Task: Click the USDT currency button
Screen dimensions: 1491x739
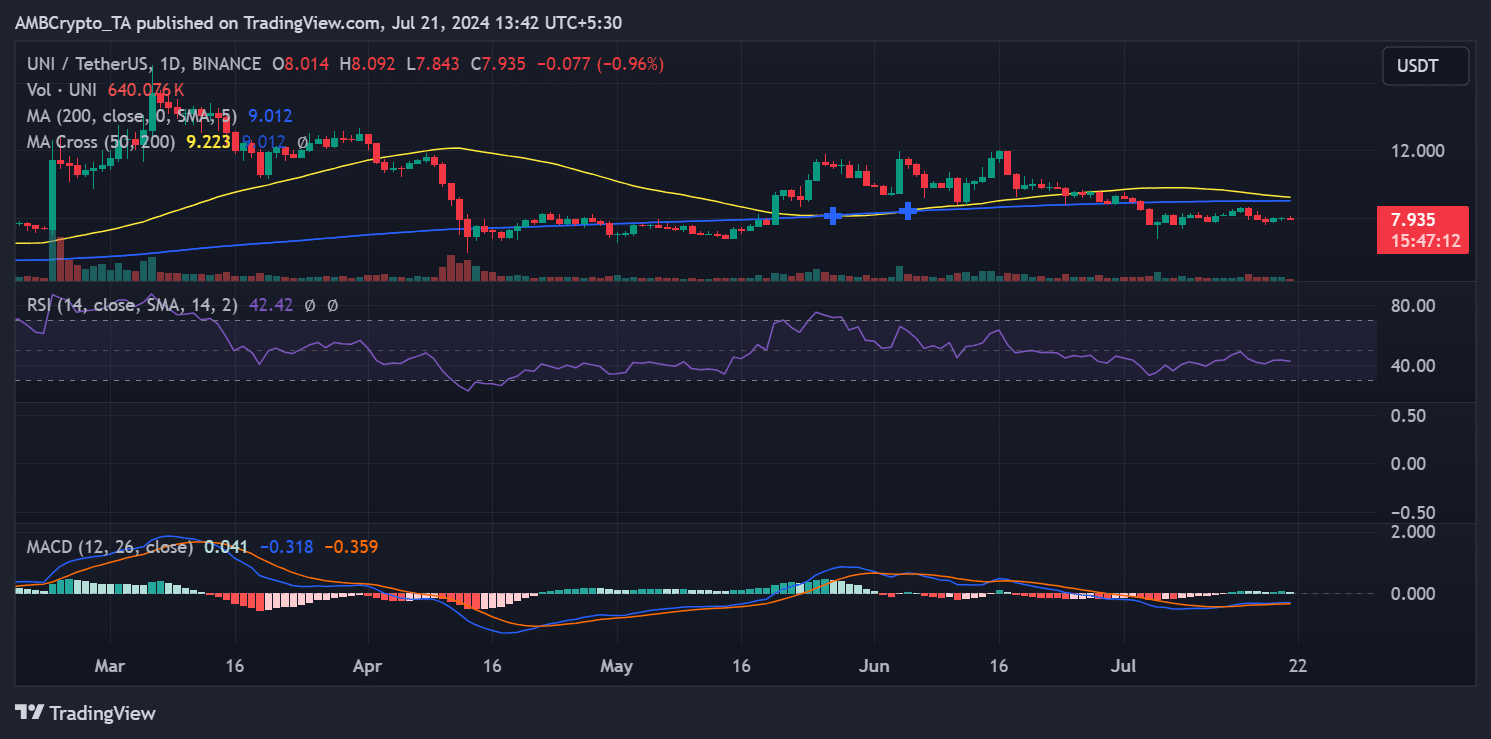Action: [x=1426, y=66]
